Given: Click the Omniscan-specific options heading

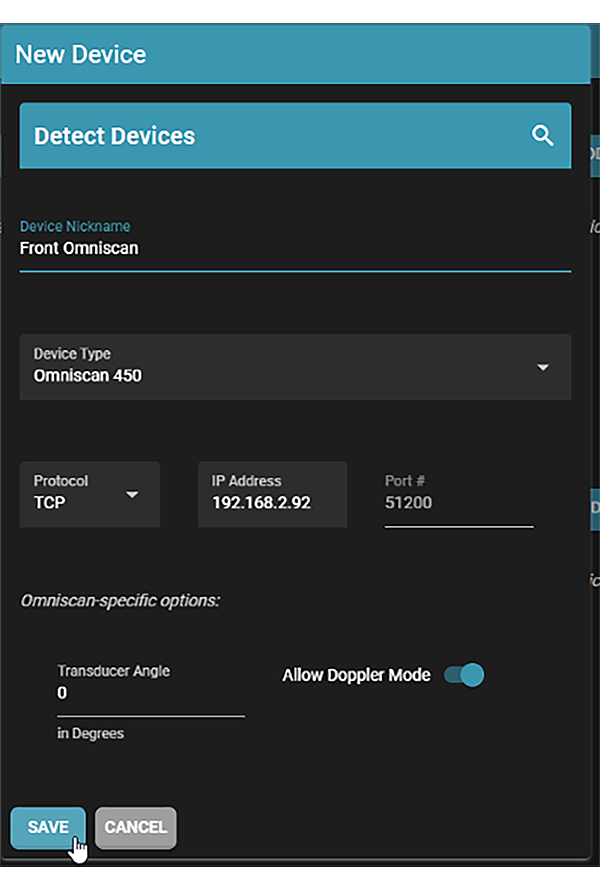Looking at the screenshot, I should click(120, 601).
